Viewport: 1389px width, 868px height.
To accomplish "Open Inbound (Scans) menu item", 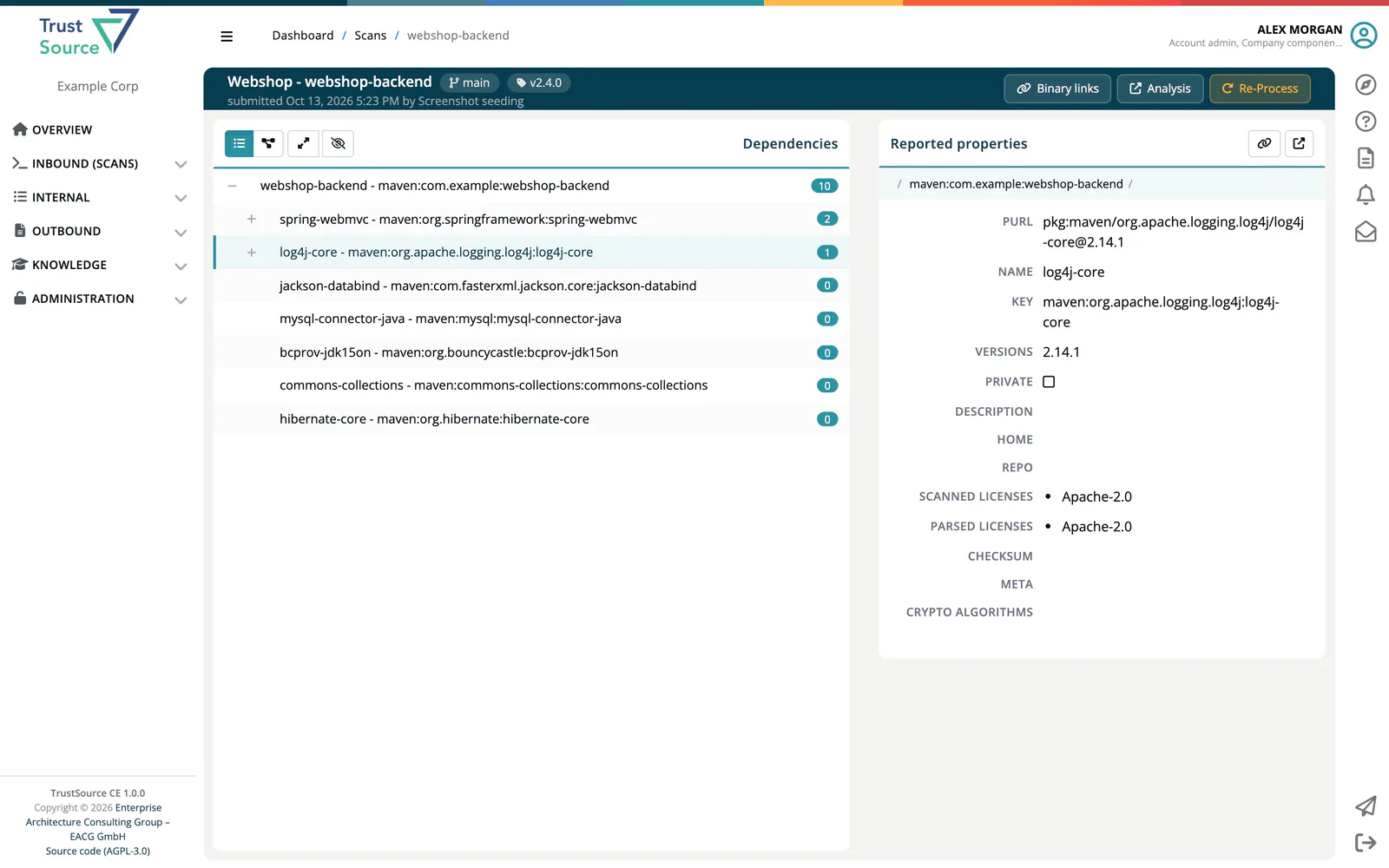I will (x=76, y=163).
